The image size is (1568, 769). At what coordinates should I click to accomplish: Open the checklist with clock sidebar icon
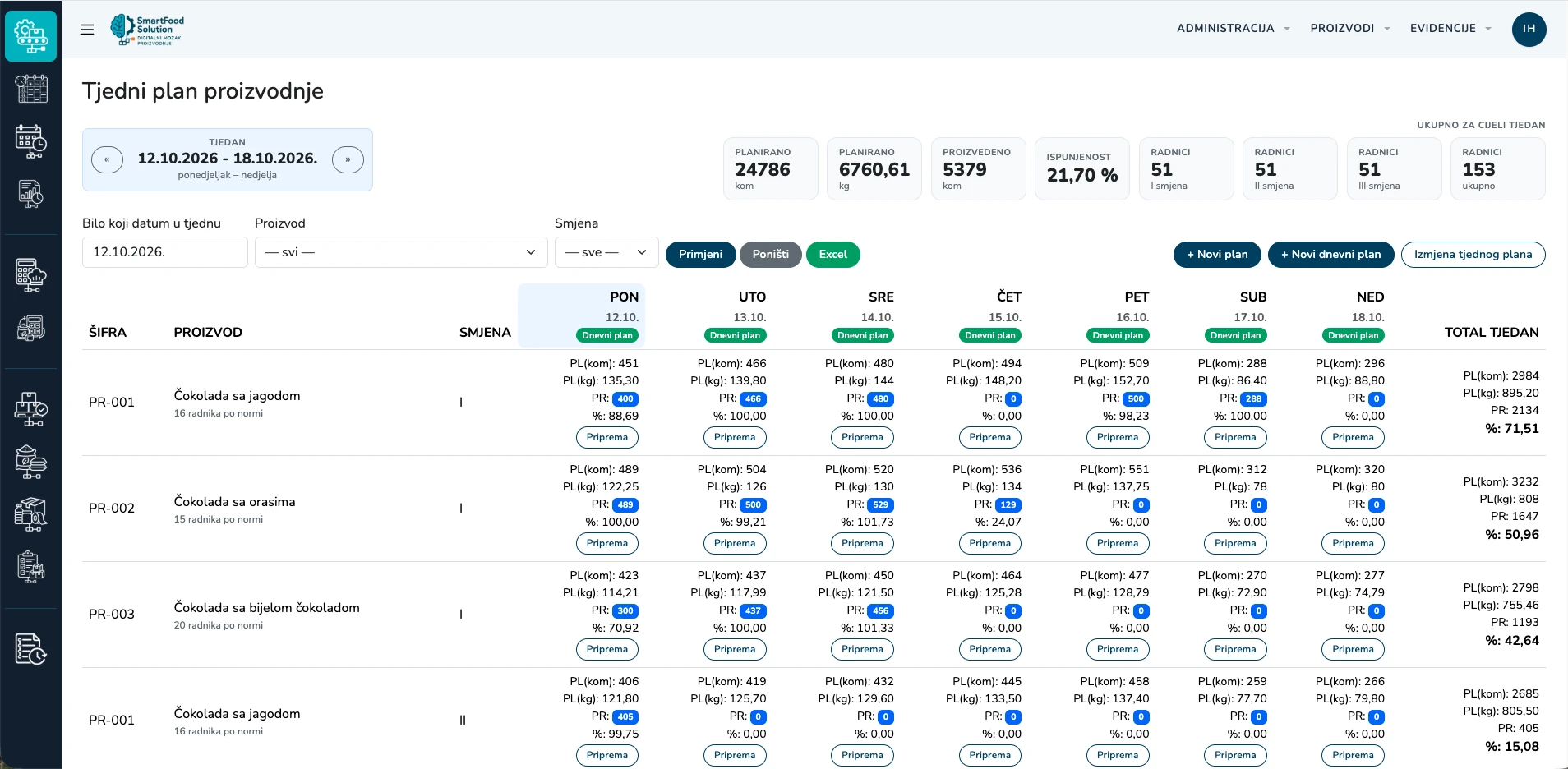click(31, 649)
